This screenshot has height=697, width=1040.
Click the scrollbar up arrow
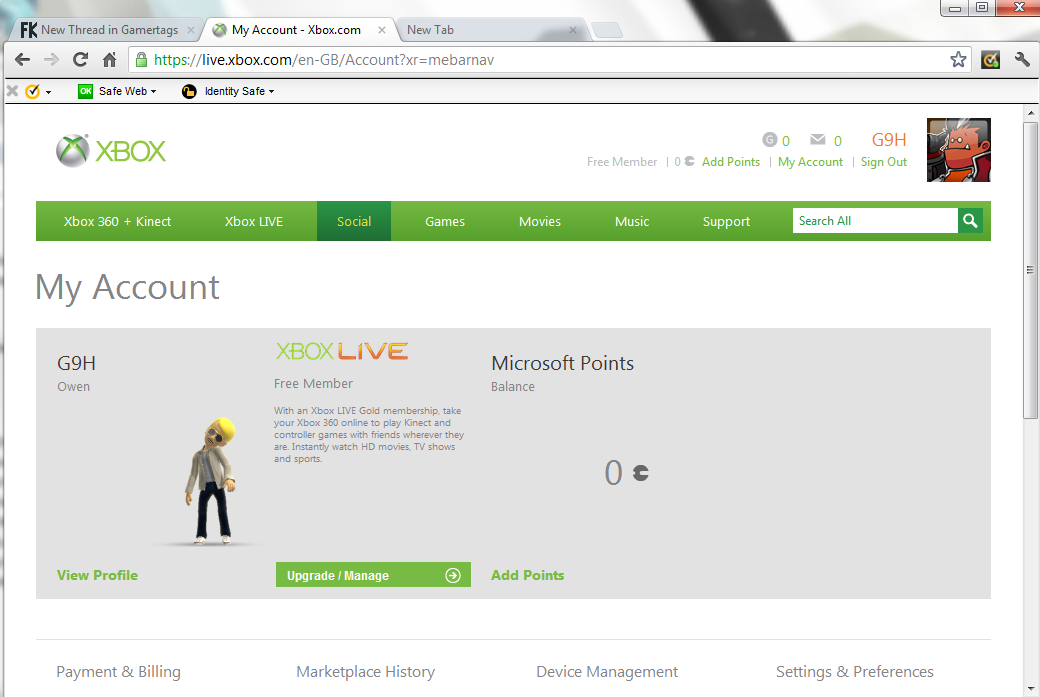[x=1030, y=113]
